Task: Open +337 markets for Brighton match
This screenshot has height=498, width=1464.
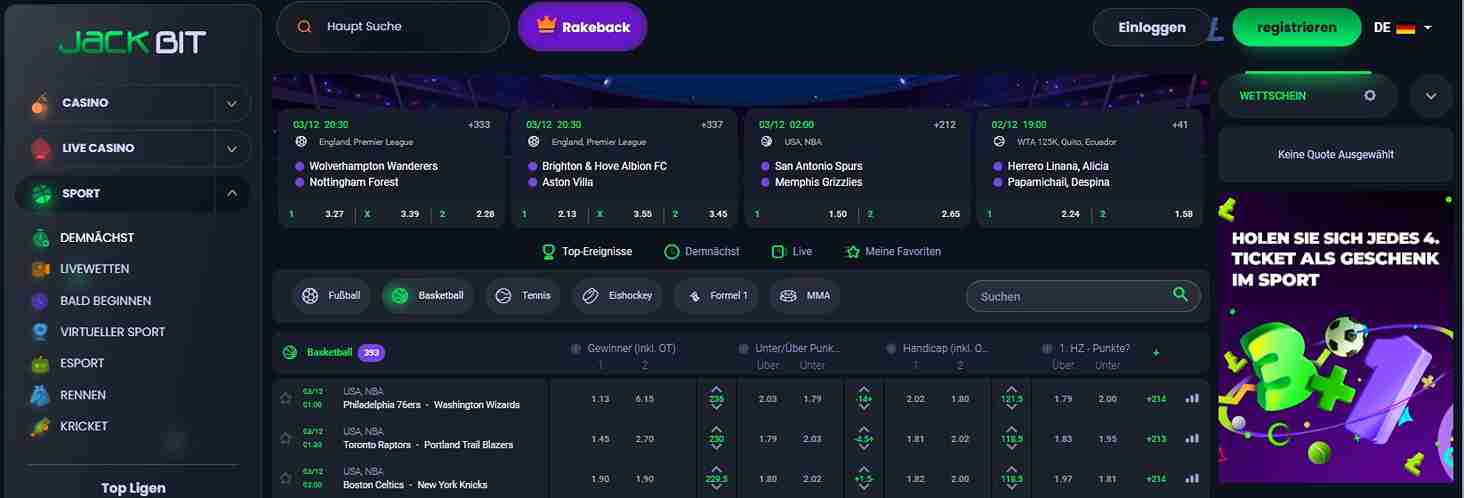Action: point(712,125)
